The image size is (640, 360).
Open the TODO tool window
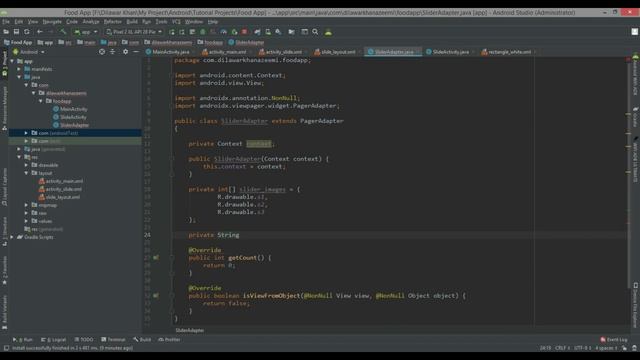84,340
